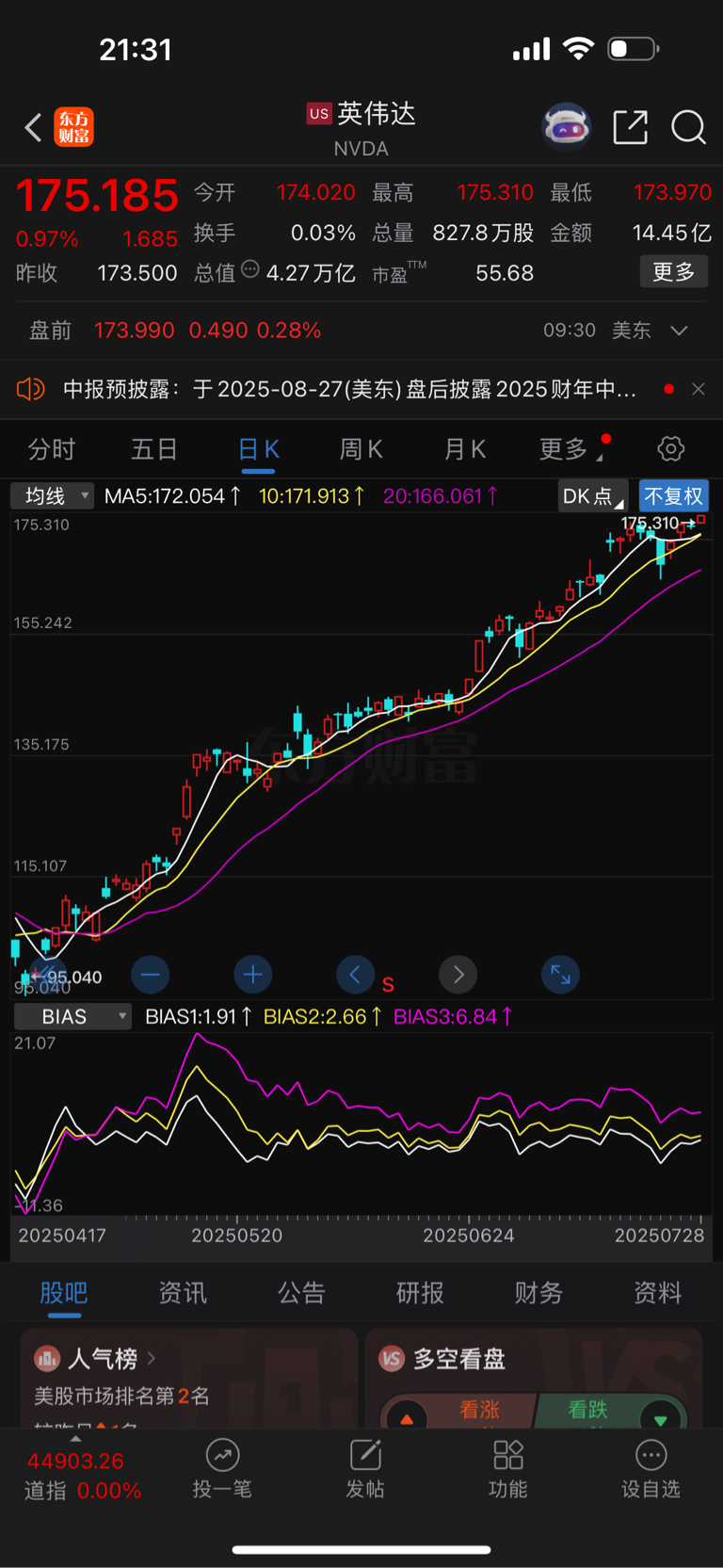Tap the BIAS3:6.84 value
The height and width of the screenshot is (1568, 723).
[453, 1016]
